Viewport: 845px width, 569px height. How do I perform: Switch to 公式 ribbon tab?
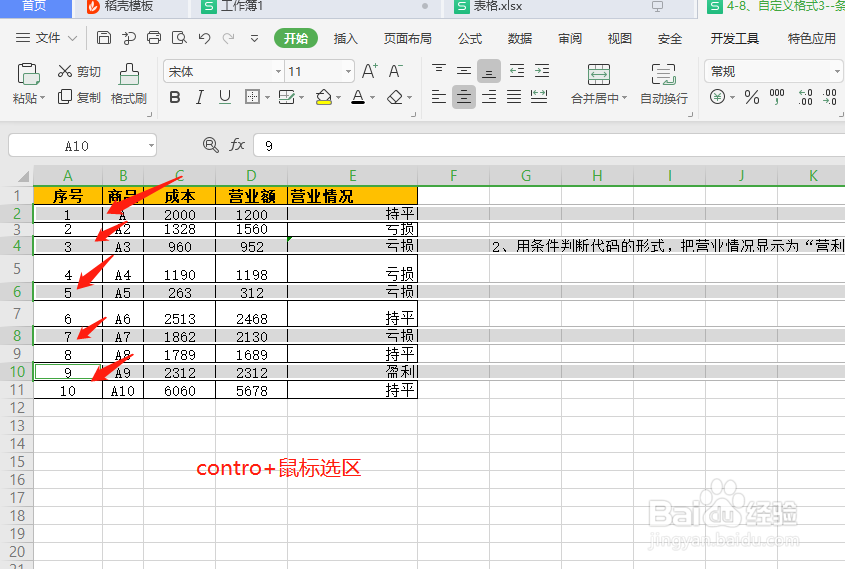tap(470, 38)
